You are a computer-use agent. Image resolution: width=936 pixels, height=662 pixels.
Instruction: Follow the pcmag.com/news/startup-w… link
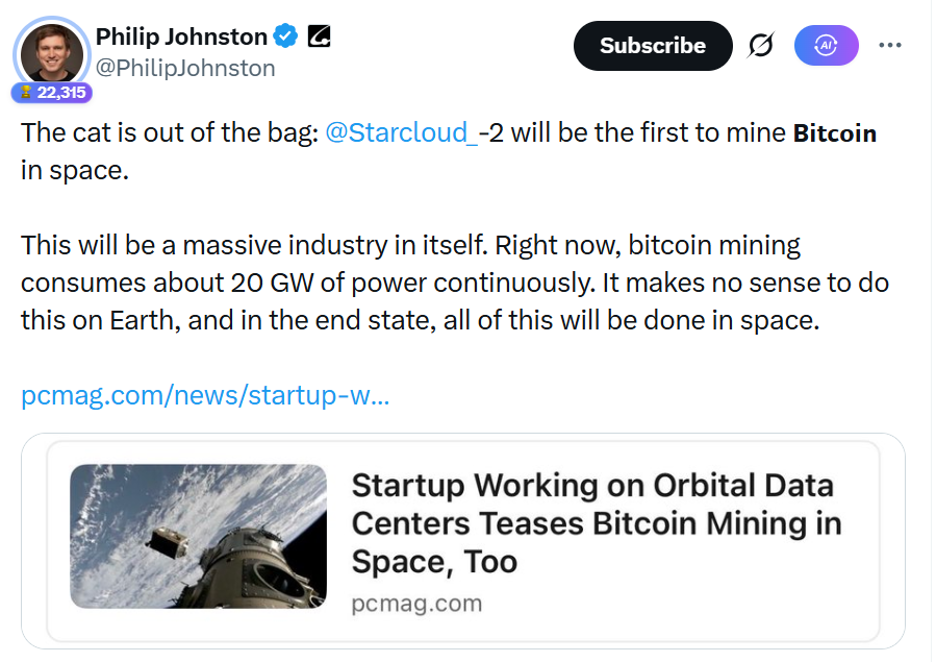pyautogui.click(x=204, y=396)
